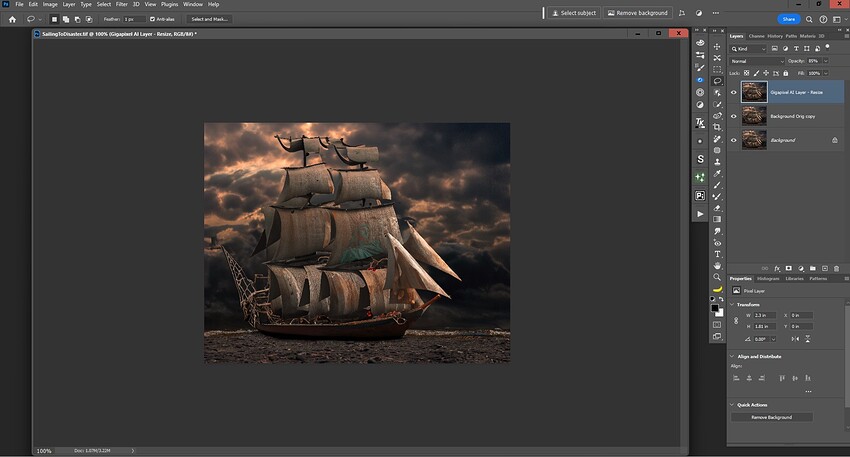The width and height of the screenshot is (850, 457).
Task: Create a new group folder icon
Action: click(x=813, y=268)
